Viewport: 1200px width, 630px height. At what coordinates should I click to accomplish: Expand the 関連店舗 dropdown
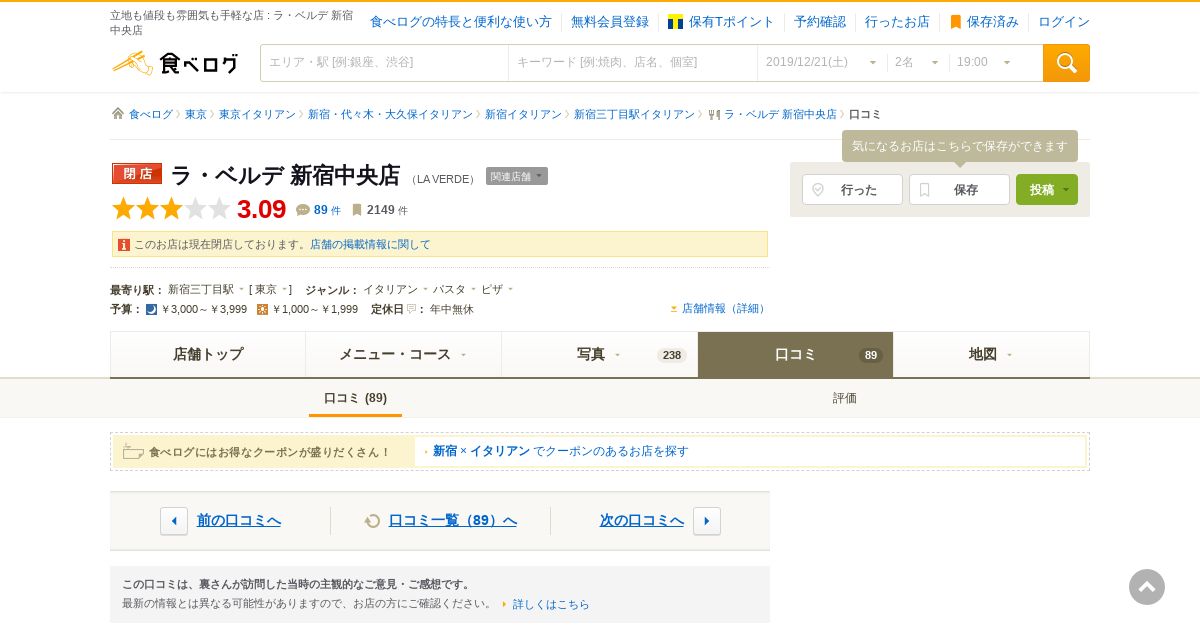point(517,176)
